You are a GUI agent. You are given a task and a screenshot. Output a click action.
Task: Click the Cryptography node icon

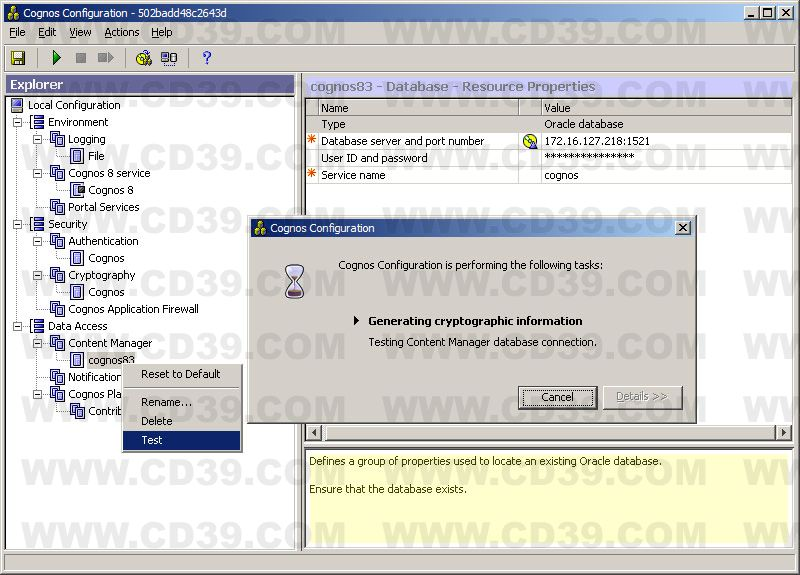(57, 275)
